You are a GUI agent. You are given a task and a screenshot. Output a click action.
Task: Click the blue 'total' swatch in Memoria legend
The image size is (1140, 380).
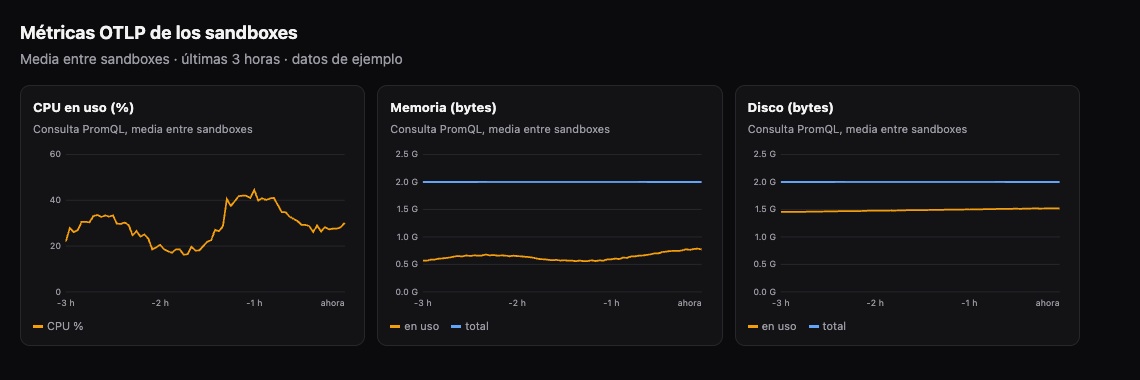coord(456,327)
